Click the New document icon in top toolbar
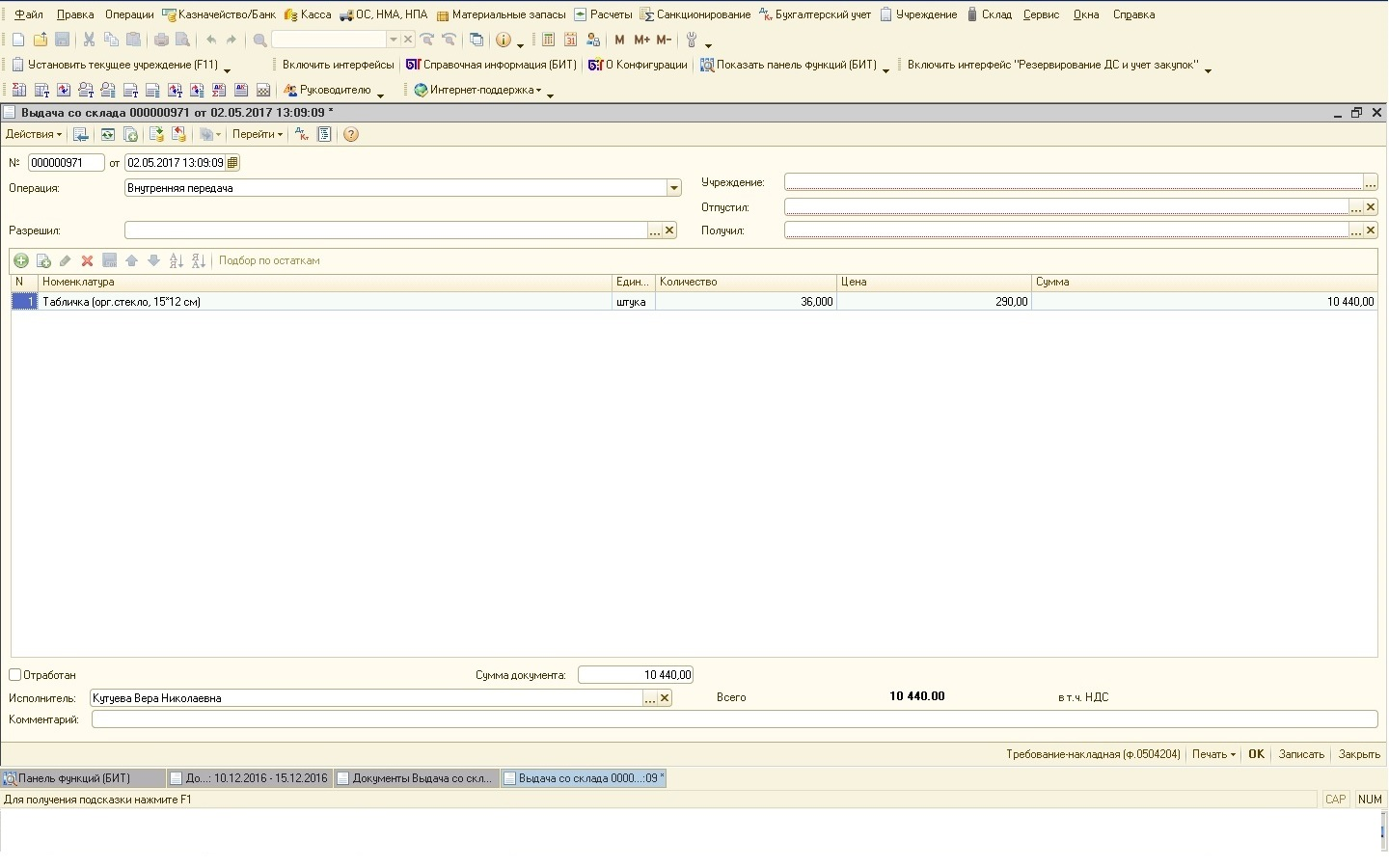 point(17,40)
